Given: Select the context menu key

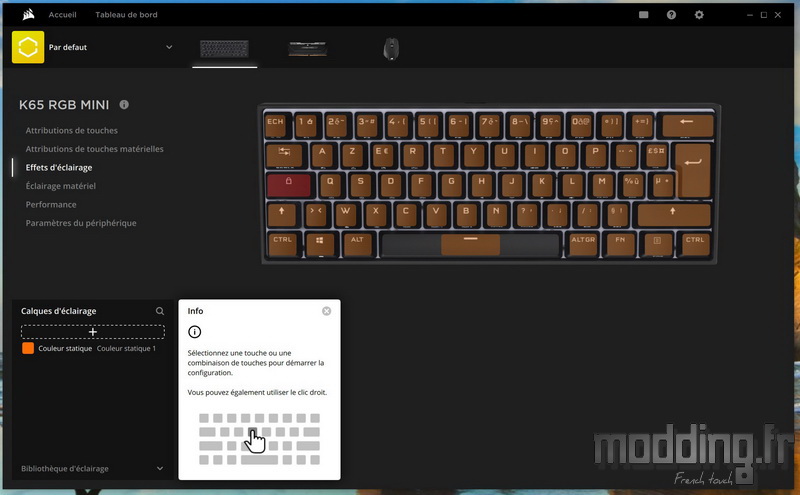Looking at the screenshot, I should pyautogui.click(x=657, y=244).
